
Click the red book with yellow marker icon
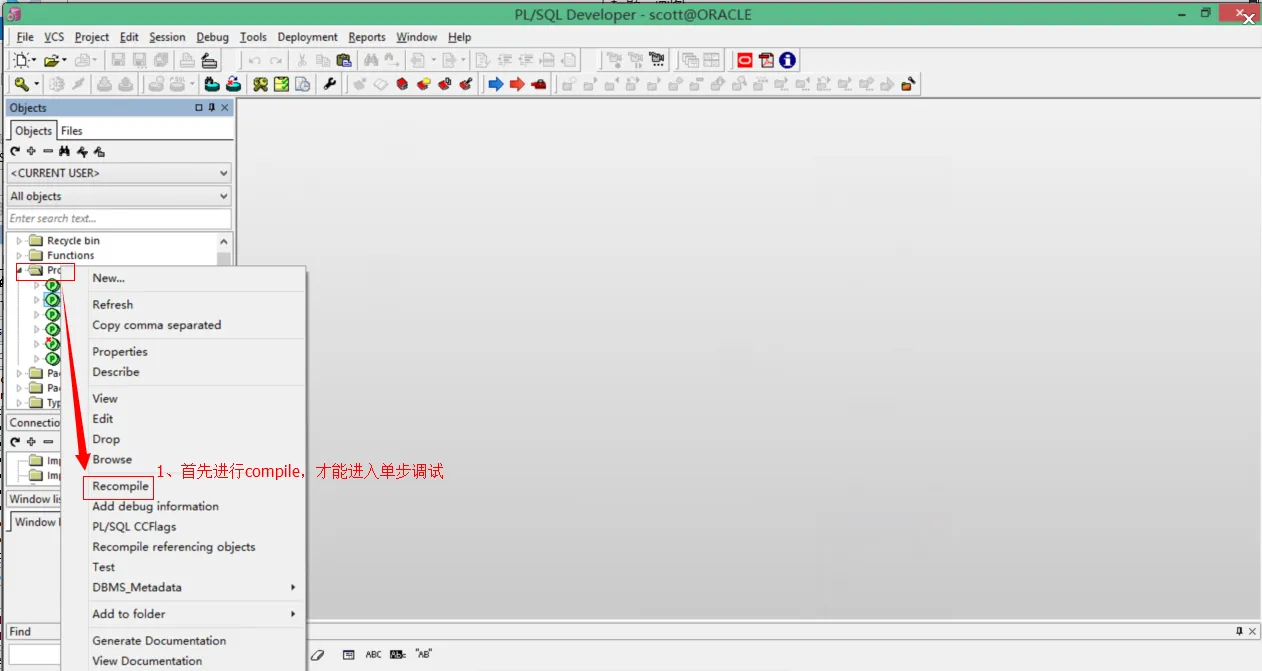[424, 84]
